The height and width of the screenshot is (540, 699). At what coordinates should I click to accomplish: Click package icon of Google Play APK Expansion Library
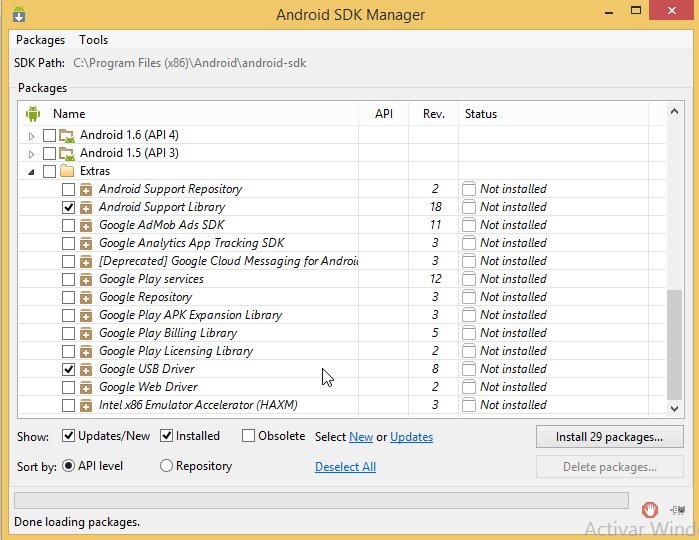pyautogui.click(x=86, y=315)
